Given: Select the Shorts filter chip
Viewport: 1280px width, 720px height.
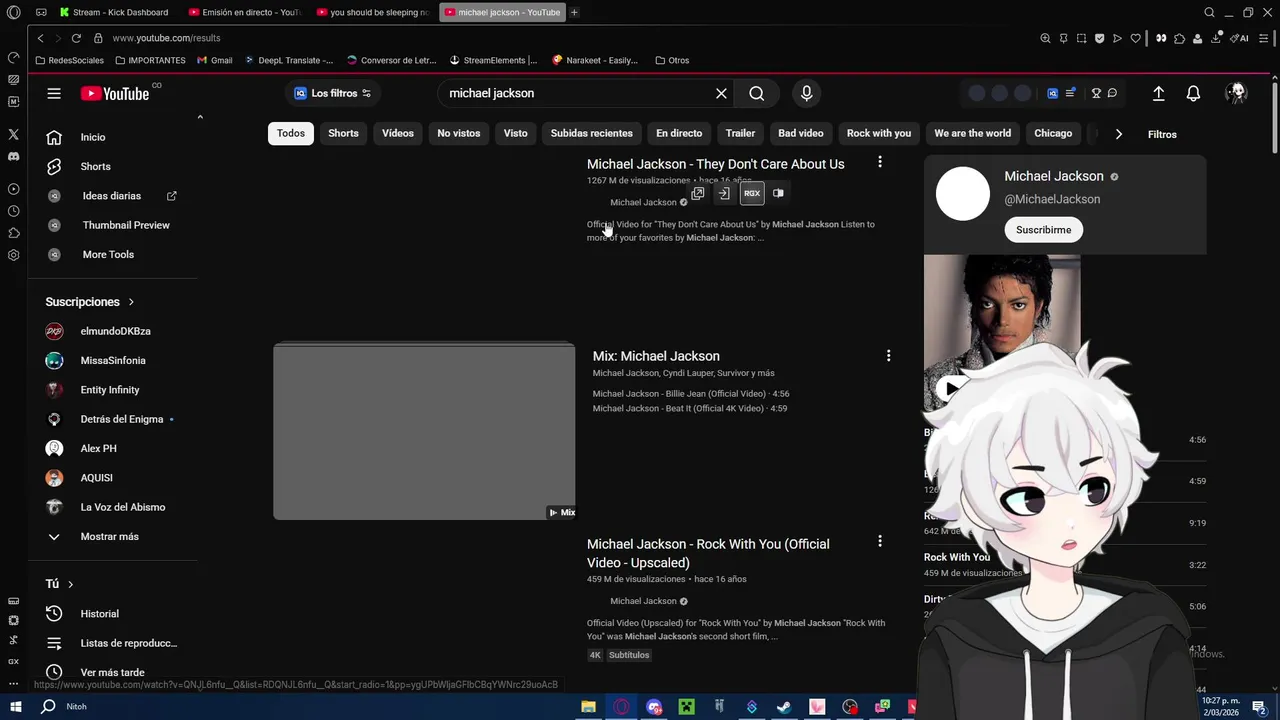Looking at the screenshot, I should pyautogui.click(x=343, y=134).
